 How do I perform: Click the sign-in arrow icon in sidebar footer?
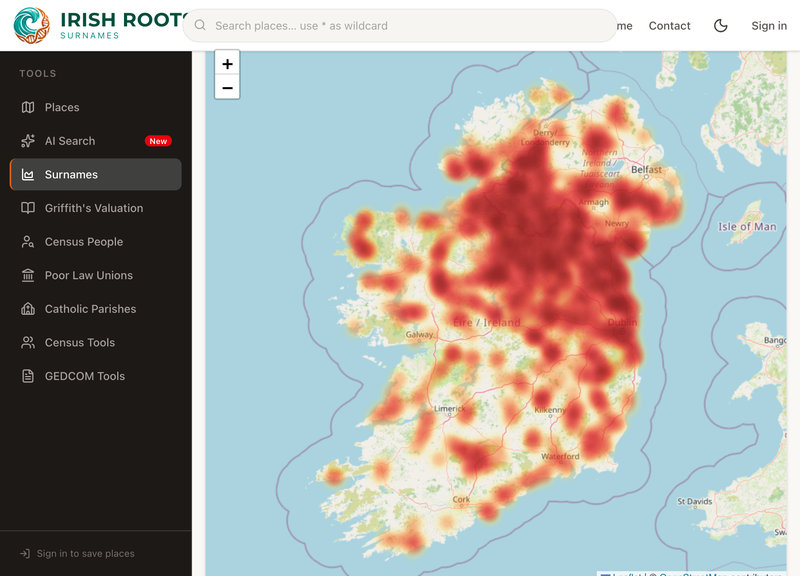(x=25, y=554)
